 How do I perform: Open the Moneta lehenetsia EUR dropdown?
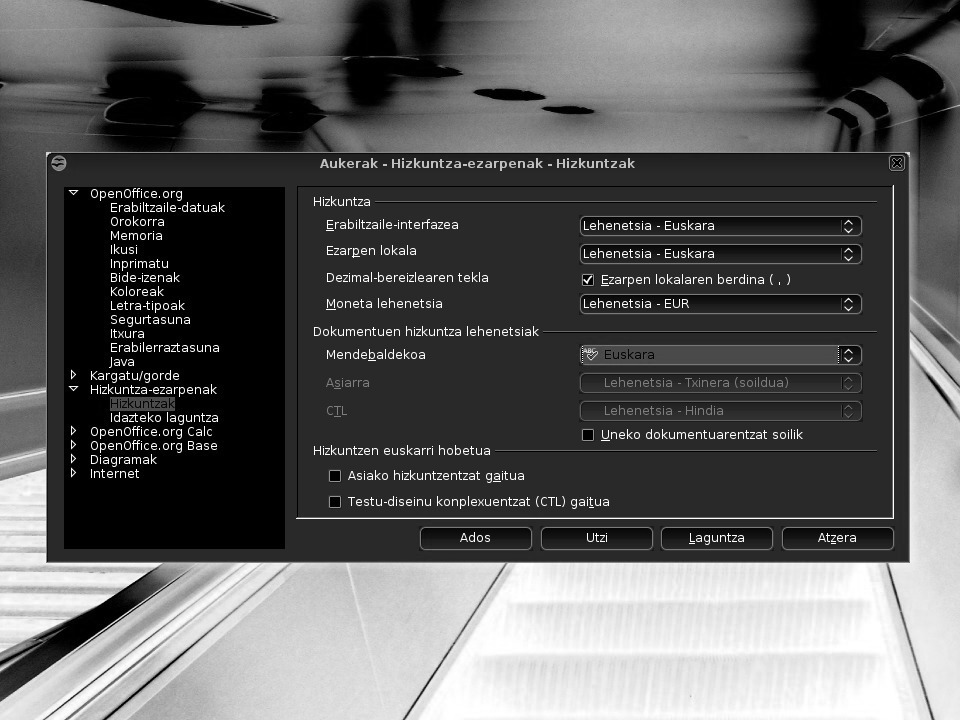[721, 304]
